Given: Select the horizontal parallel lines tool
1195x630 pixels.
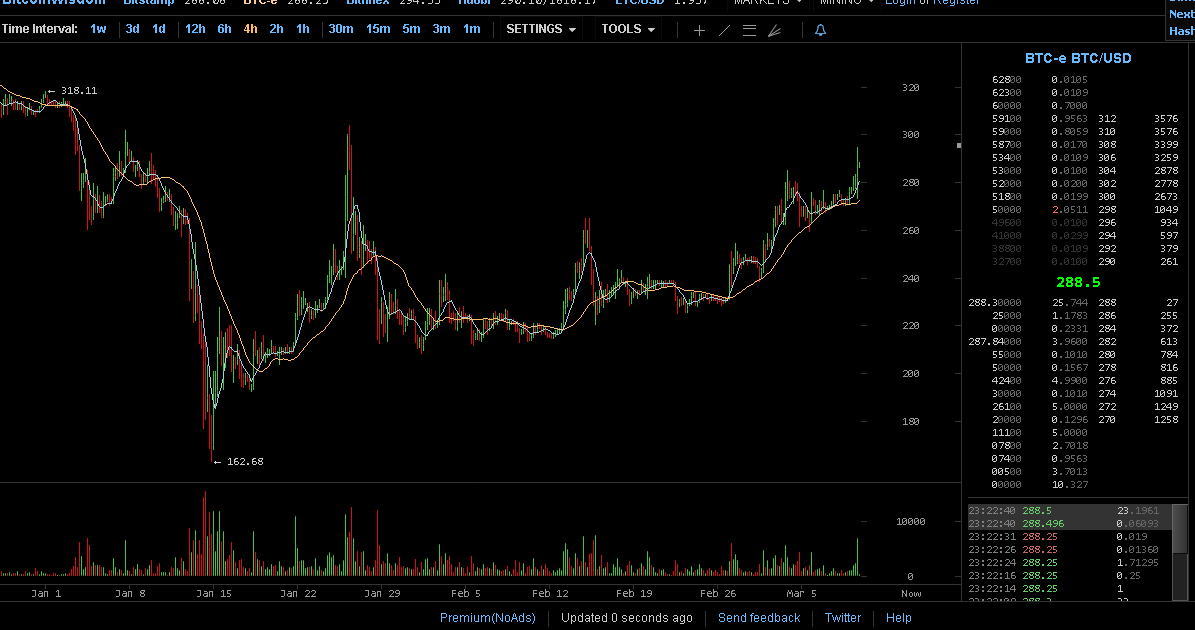Looking at the screenshot, I should [749, 30].
